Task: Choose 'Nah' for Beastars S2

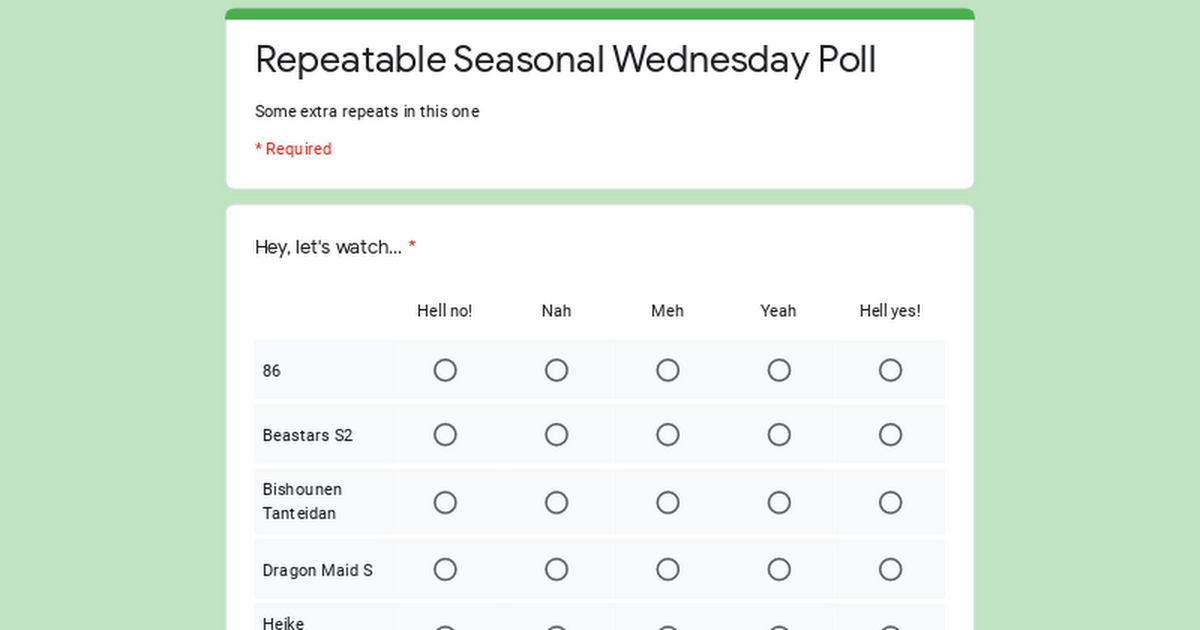Action: pyautogui.click(x=556, y=435)
